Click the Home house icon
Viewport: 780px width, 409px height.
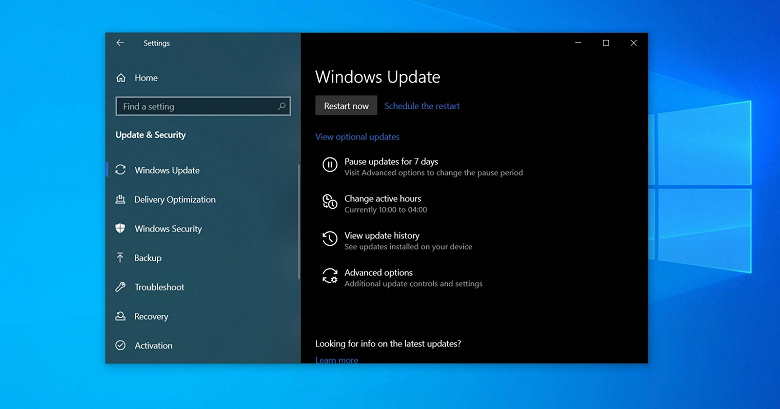point(121,78)
